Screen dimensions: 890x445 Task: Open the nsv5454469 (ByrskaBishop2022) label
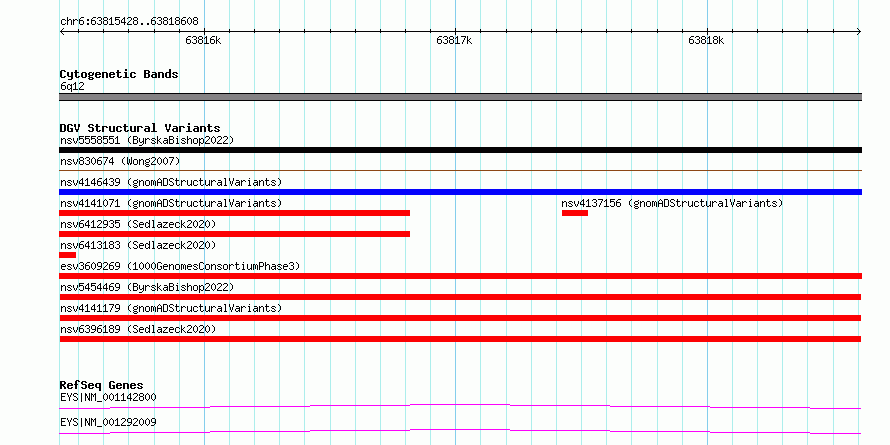click(x=147, y=288)
